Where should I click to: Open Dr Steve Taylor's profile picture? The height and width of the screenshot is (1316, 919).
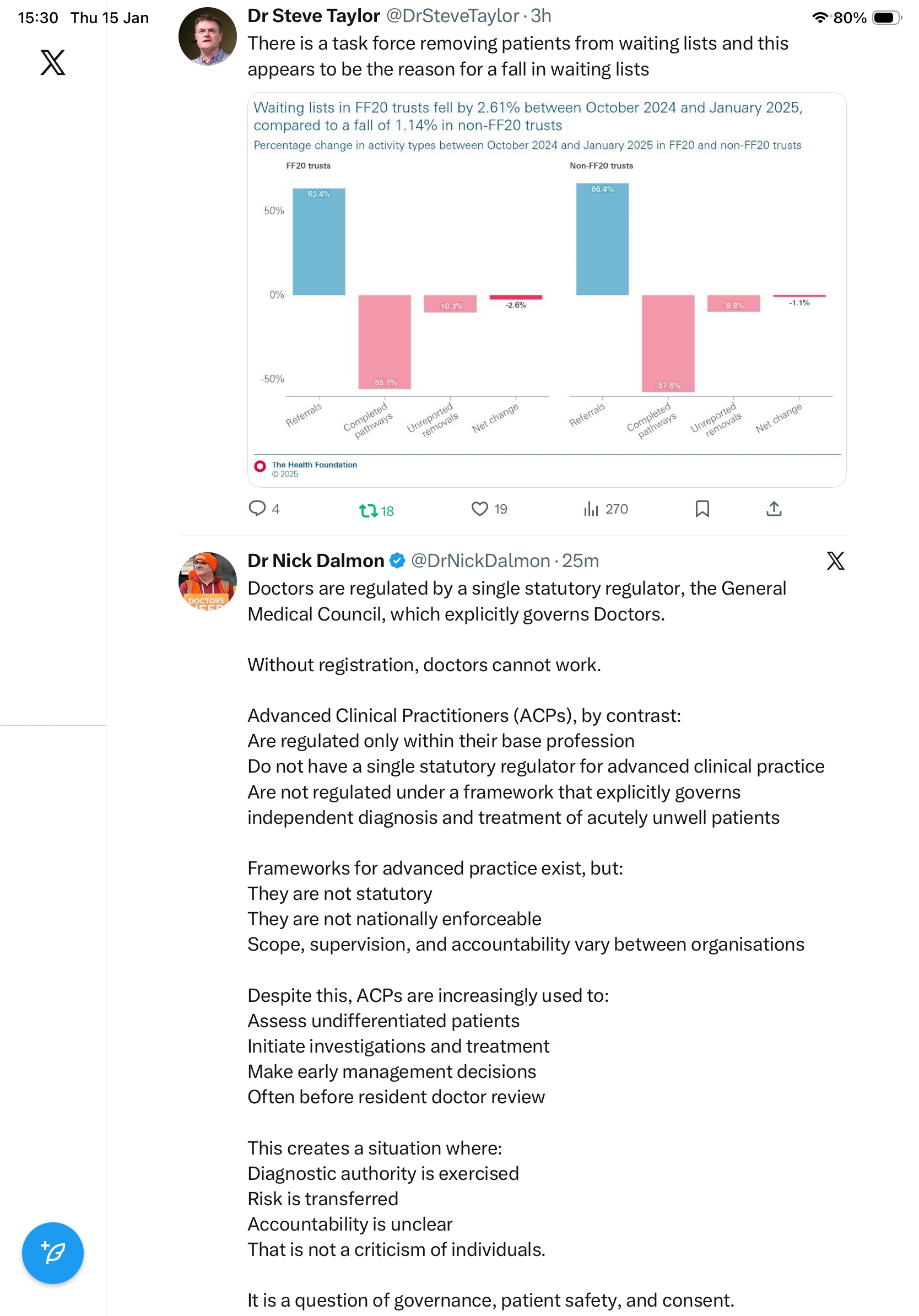207,36
